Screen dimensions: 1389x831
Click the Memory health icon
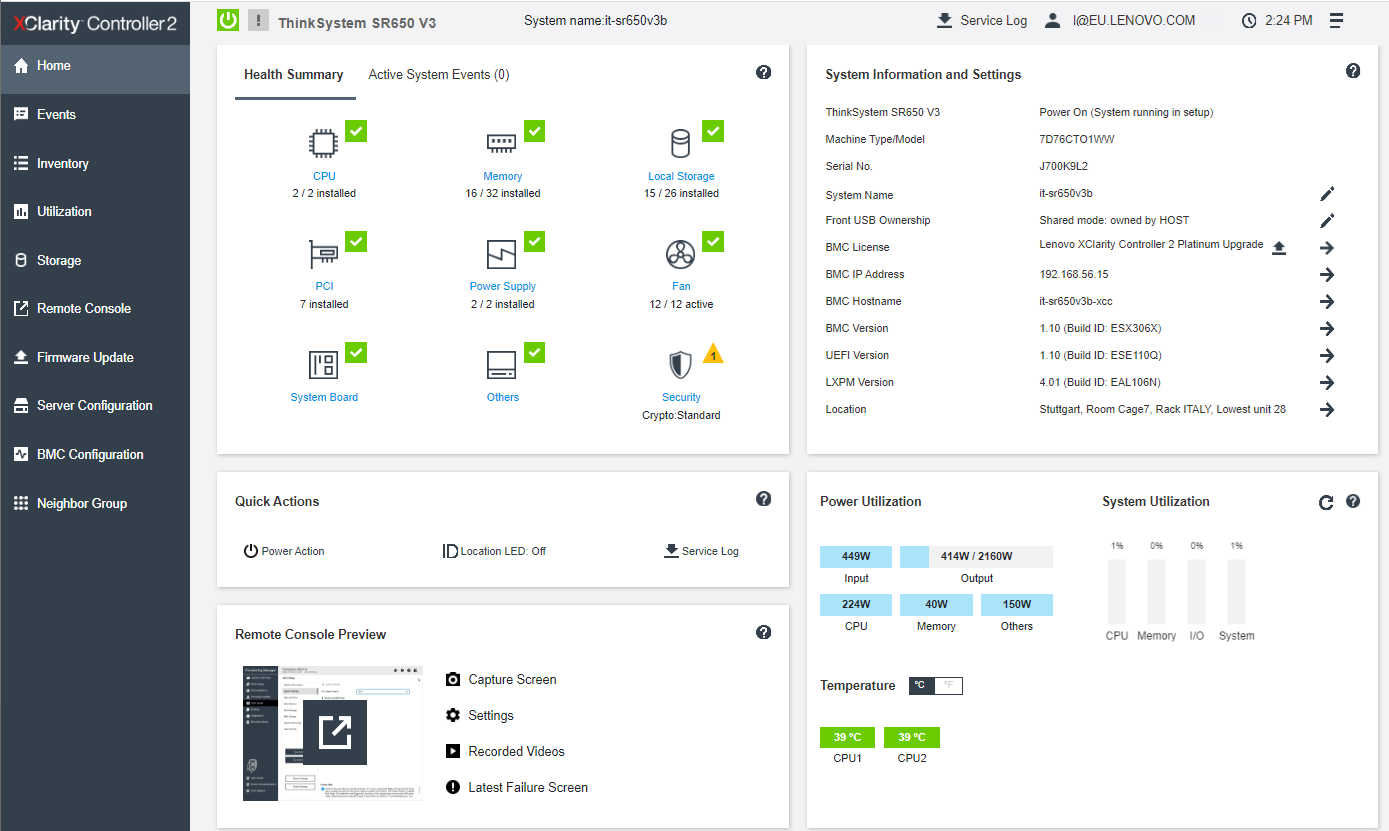point(502,144)
